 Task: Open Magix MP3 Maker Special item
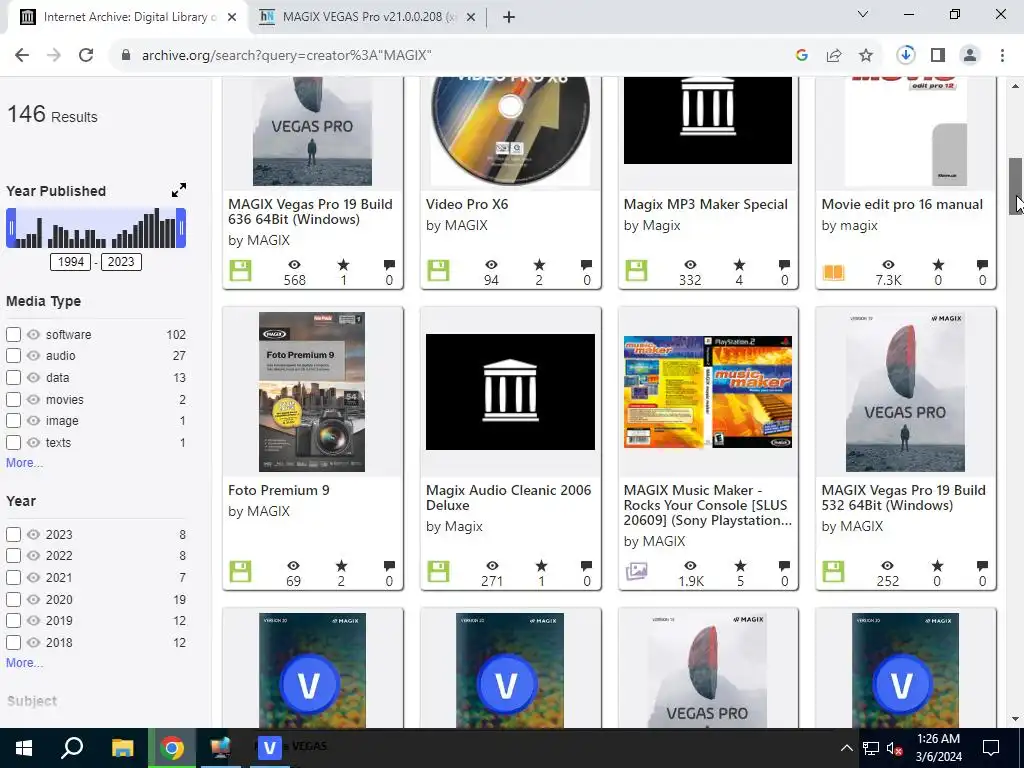(x=705, y=204)
